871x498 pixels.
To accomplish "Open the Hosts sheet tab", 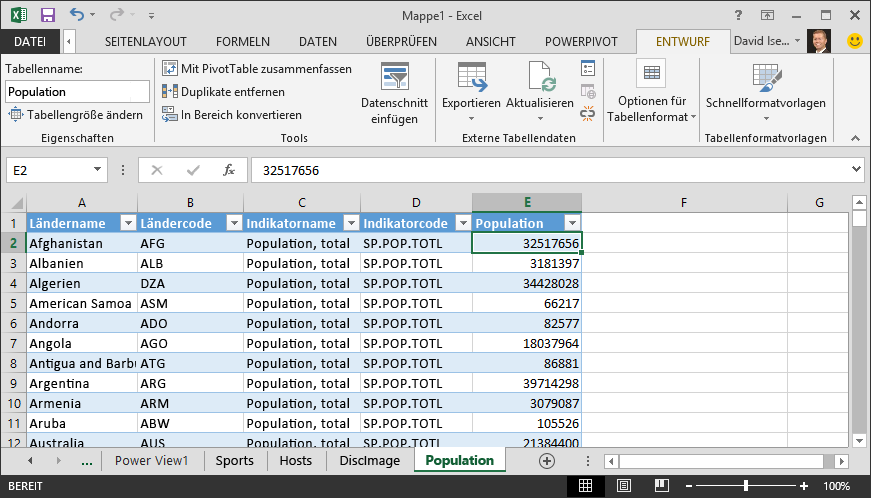I will (296, 461).
